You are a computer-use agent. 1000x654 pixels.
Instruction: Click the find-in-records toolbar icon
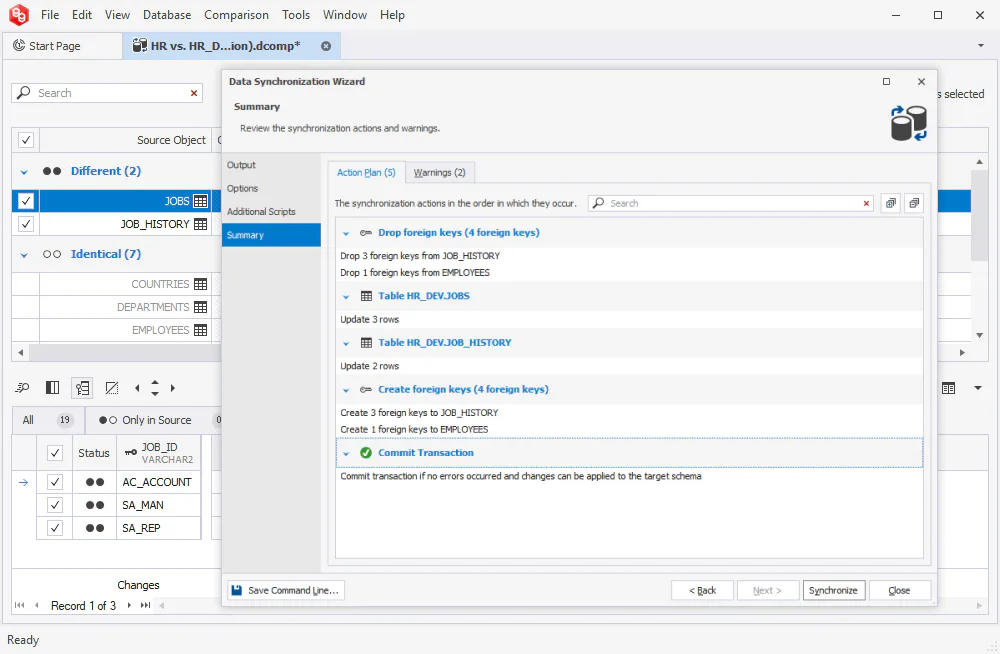[22, 387]
